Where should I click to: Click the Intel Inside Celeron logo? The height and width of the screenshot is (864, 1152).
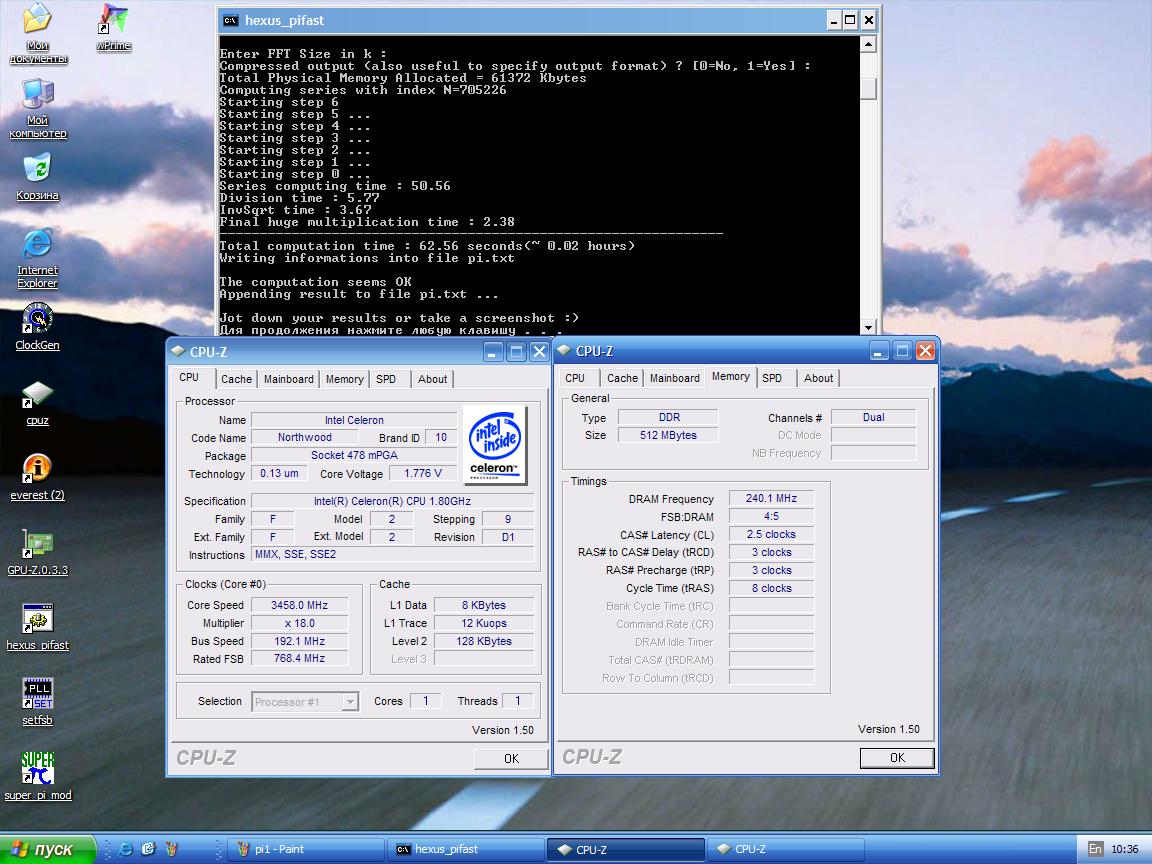coord(495,444)
